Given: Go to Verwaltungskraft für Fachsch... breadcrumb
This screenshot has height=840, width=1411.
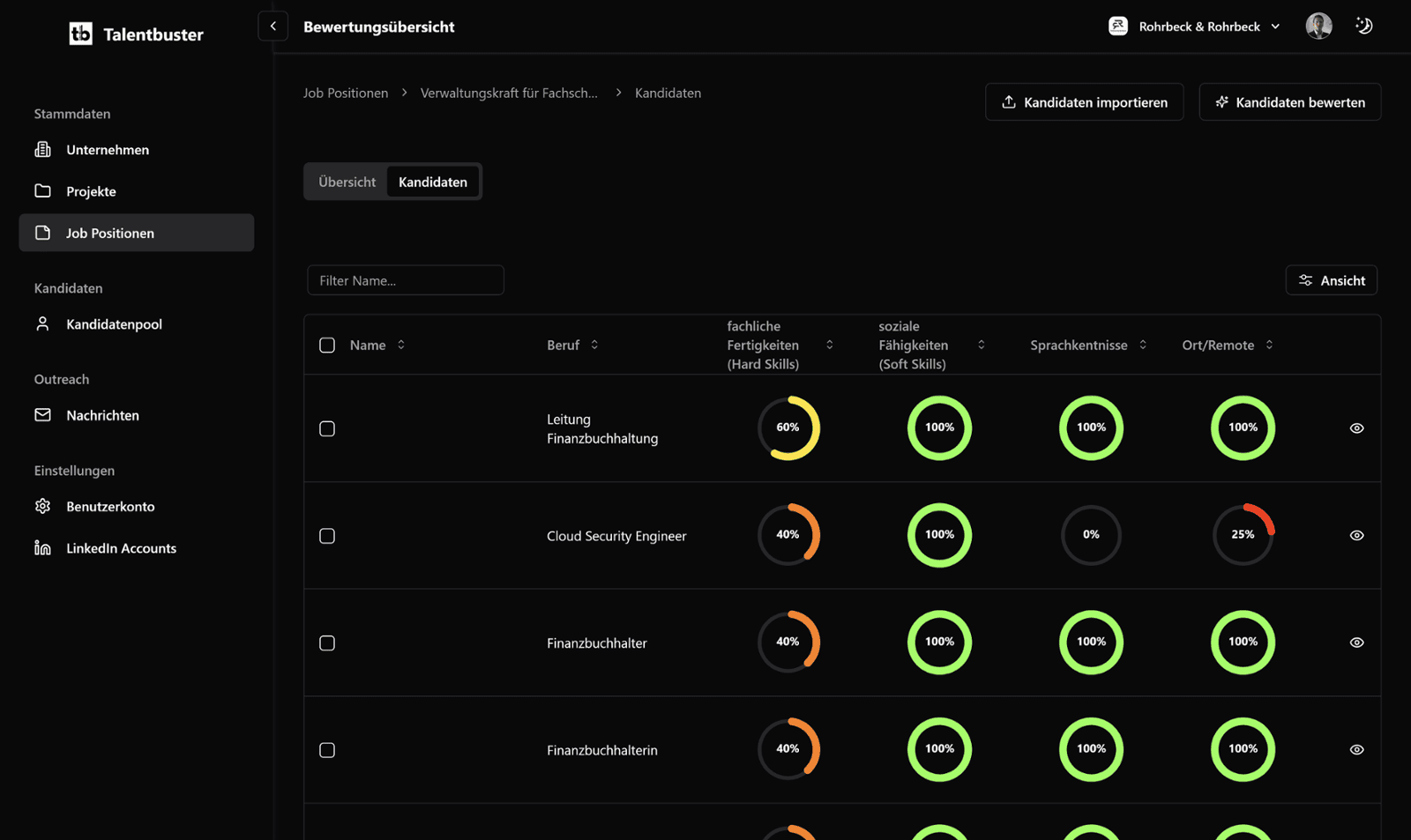Looking at the screenshot, I should [x=509, y=93].
